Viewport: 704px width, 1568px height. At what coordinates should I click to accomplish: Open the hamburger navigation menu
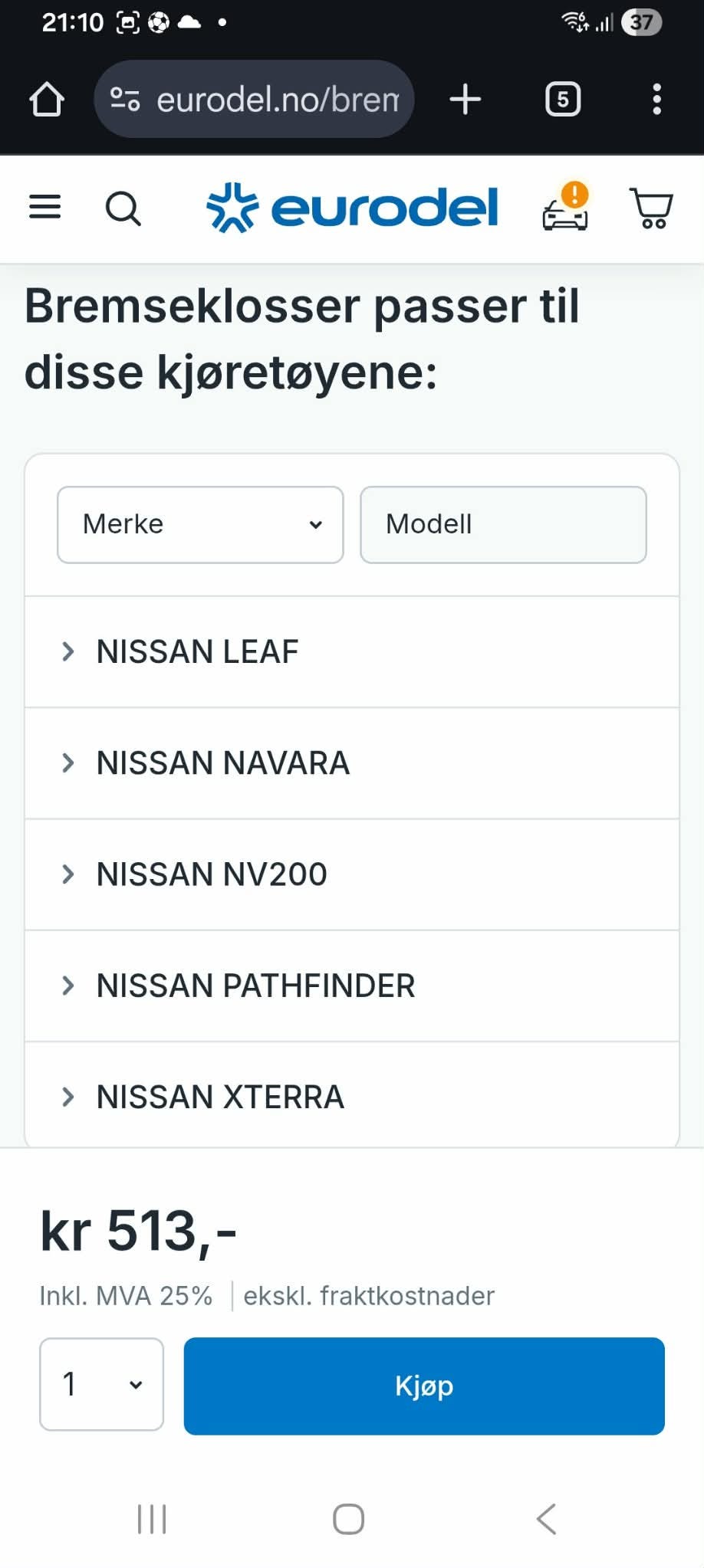click(x=44, y=207)
